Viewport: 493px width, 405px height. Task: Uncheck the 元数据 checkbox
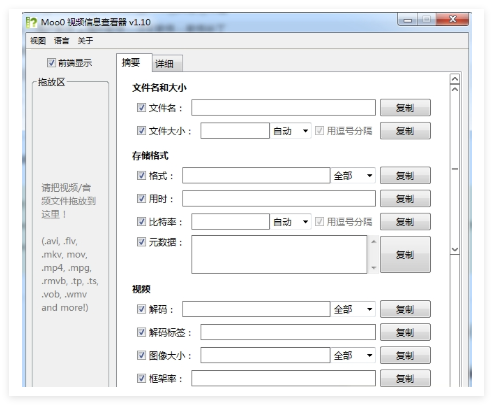(141, 242)
